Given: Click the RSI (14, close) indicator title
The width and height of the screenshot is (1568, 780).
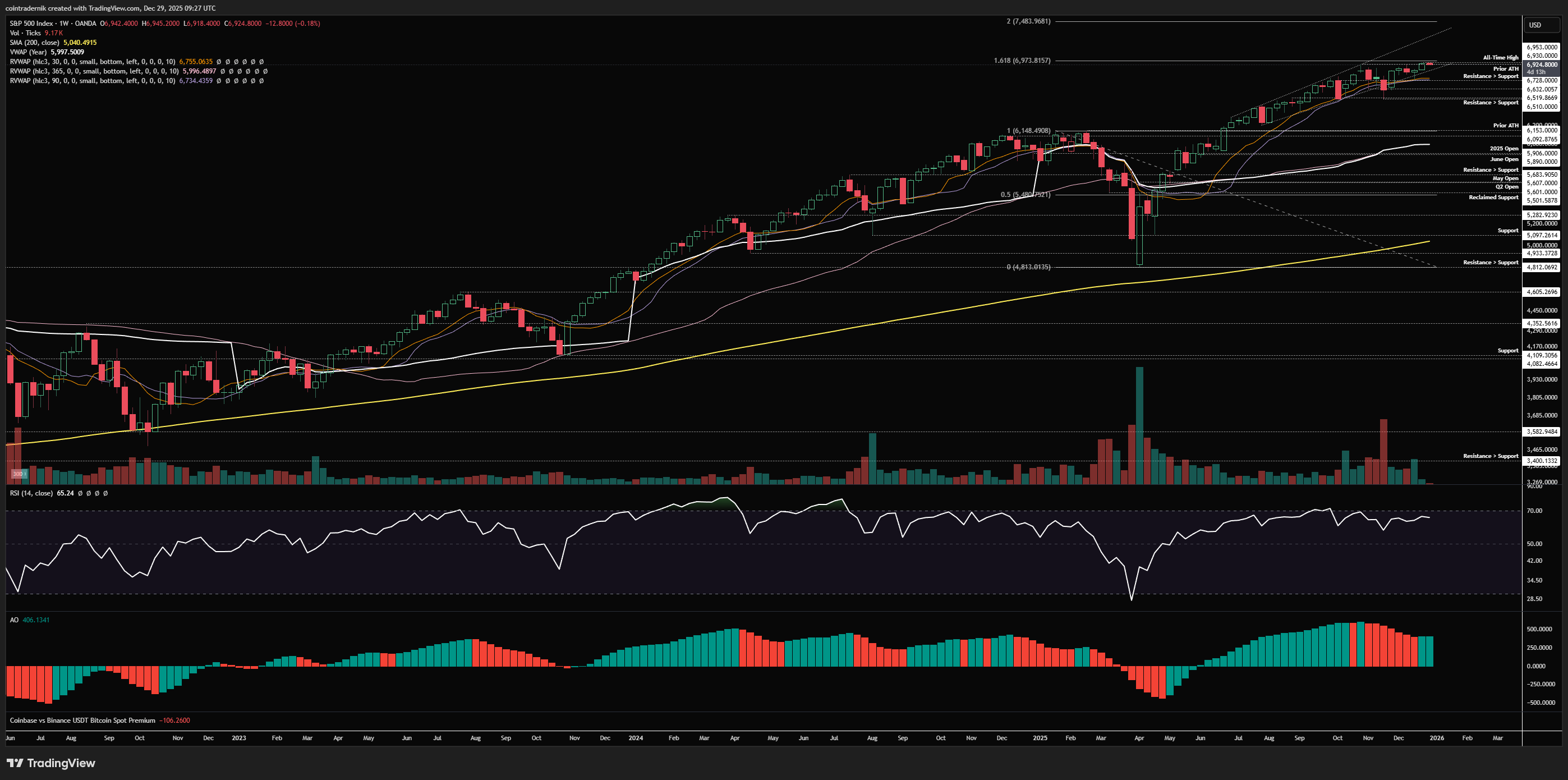Looking at the screenshot, I should (x=31, y=493).
